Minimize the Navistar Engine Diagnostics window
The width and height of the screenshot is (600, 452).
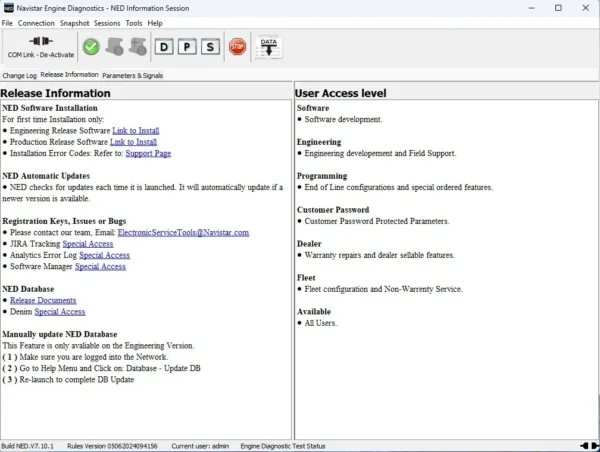tap(532, 8)
